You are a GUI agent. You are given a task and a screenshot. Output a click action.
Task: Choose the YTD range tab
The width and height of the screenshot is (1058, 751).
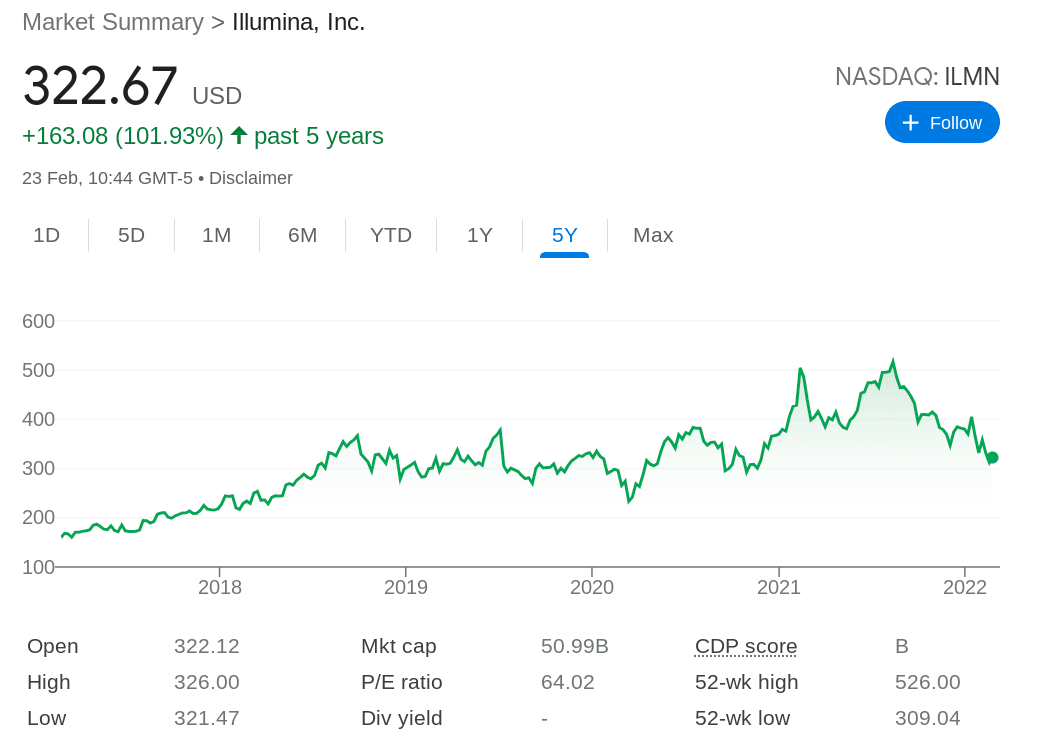pos(391,235)
